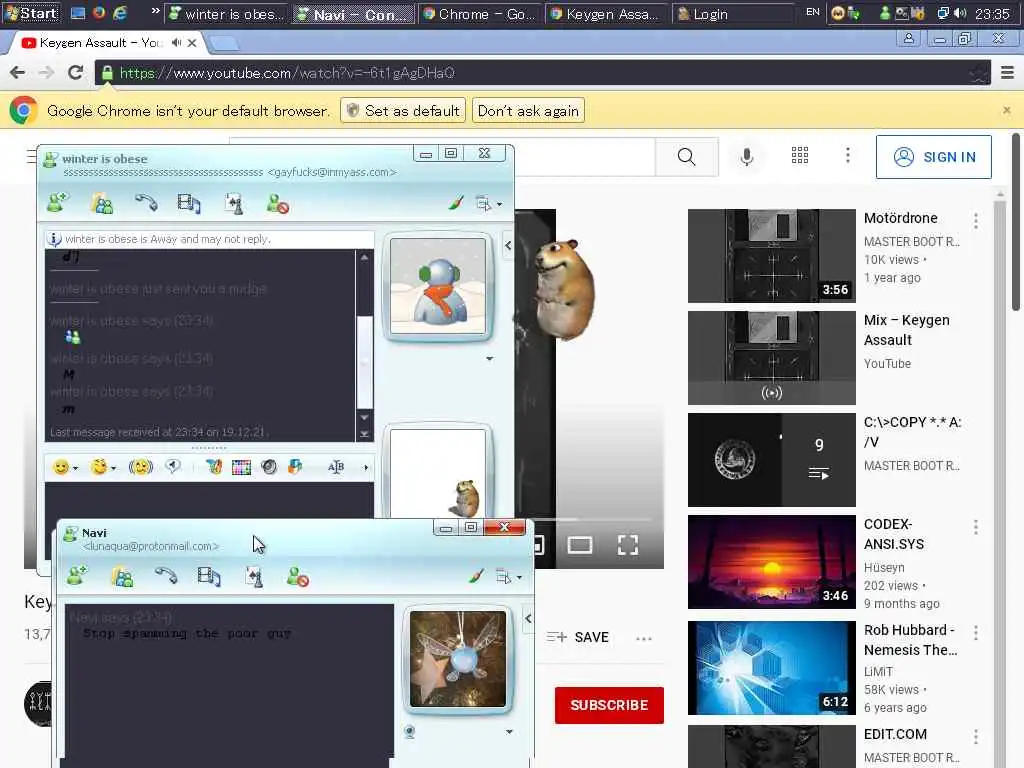Click voice clip icon in chat toolbar

173,466
